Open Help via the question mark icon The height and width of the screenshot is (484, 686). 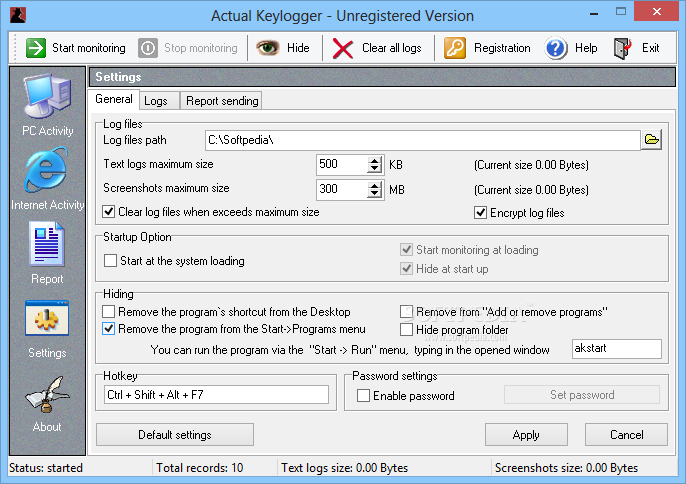click(556, 48)
